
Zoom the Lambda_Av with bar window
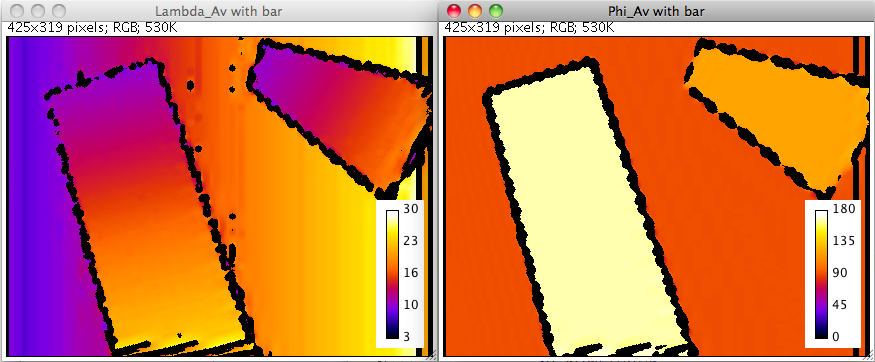(x=59, y=11)
